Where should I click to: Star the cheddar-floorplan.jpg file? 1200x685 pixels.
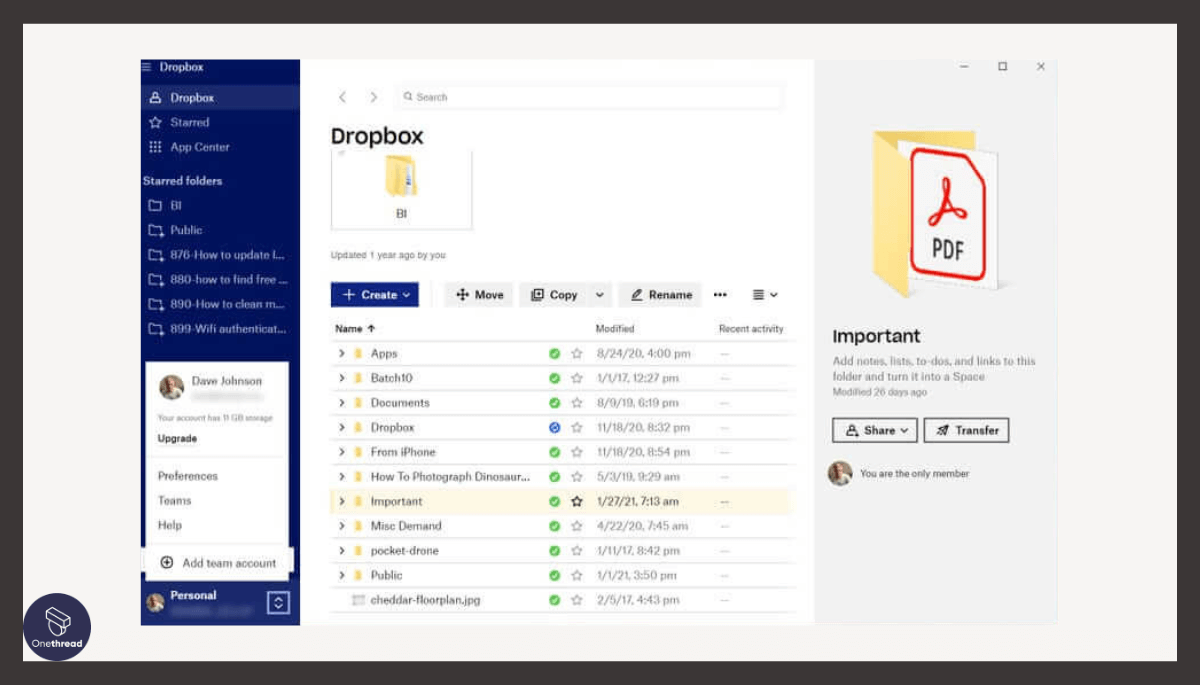577,600
